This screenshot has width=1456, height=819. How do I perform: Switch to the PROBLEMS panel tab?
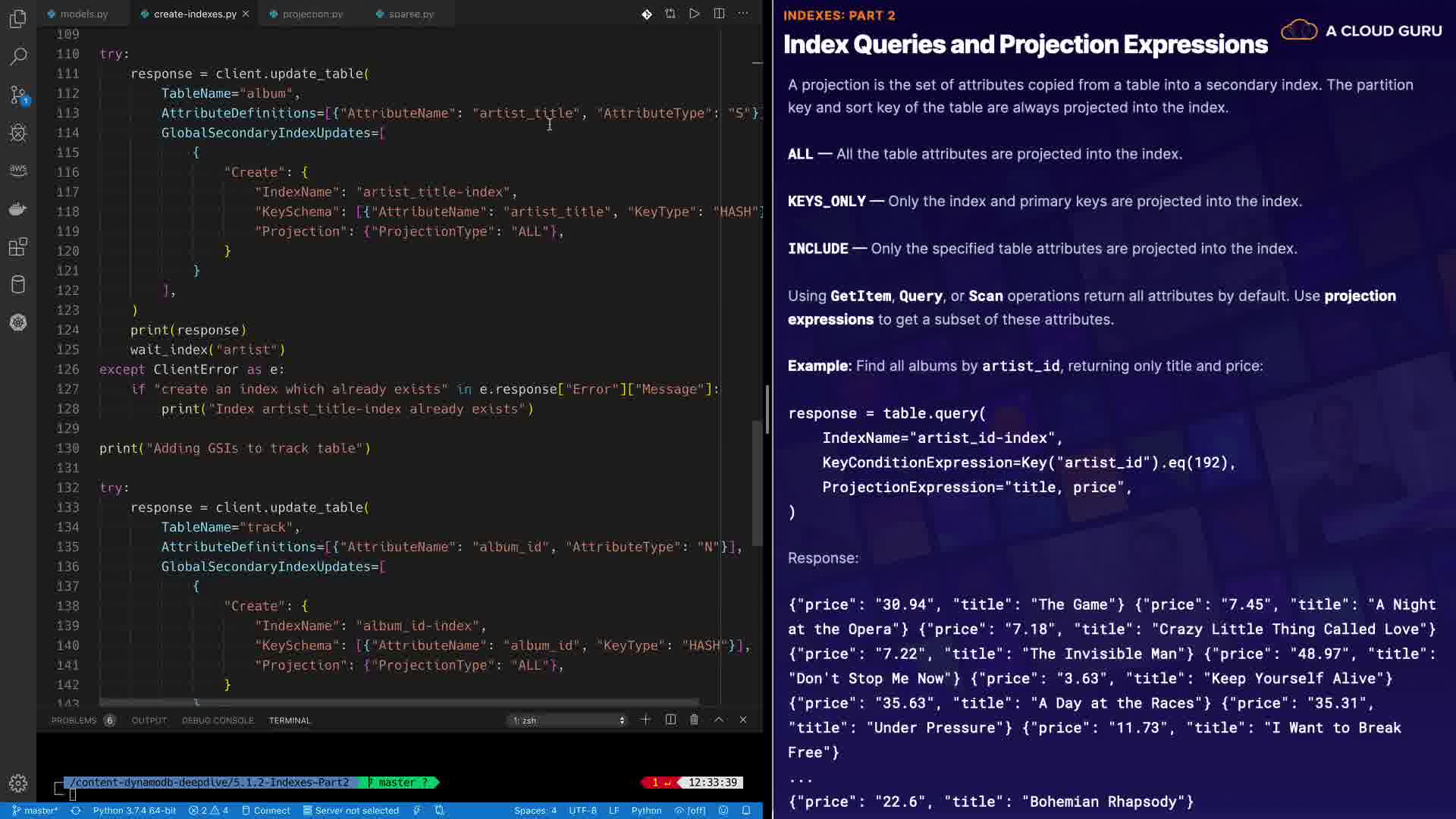pos(74,720)
